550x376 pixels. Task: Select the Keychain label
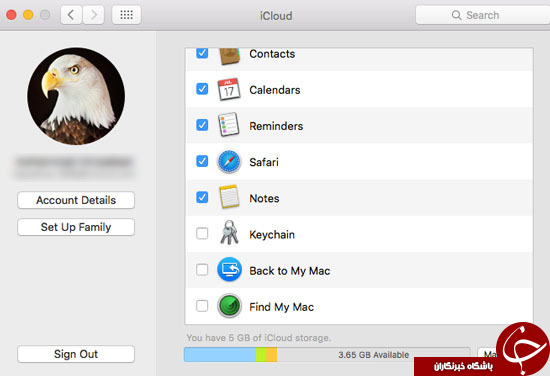(x=272, y=235)
